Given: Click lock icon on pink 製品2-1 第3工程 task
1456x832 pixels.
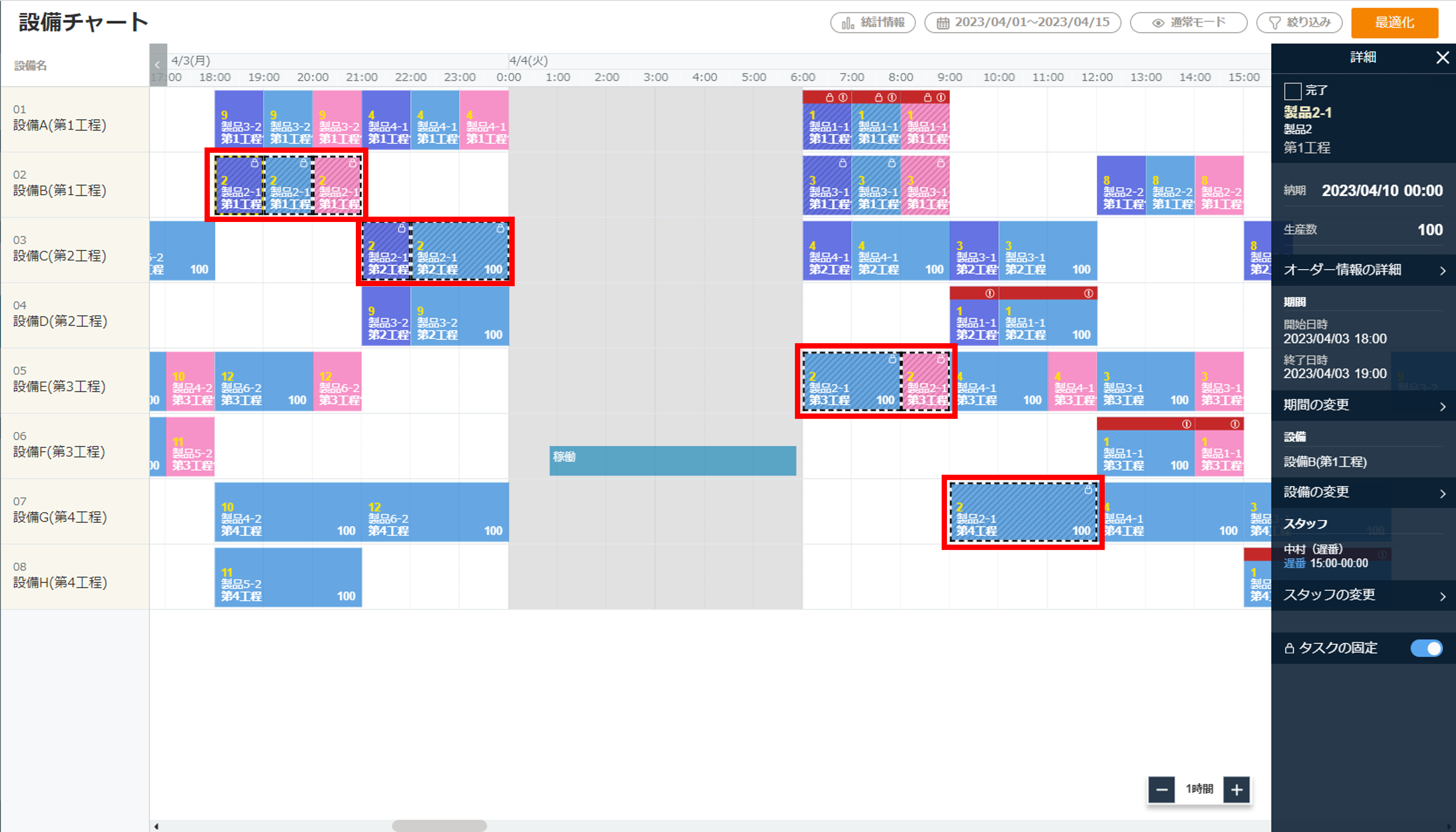Looking at the screenshot, I should (x=941, y=359).
